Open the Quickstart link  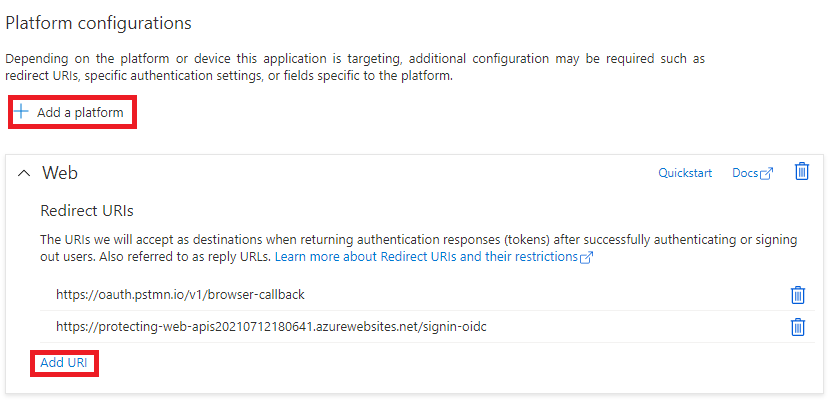click(x=685, y=173)
